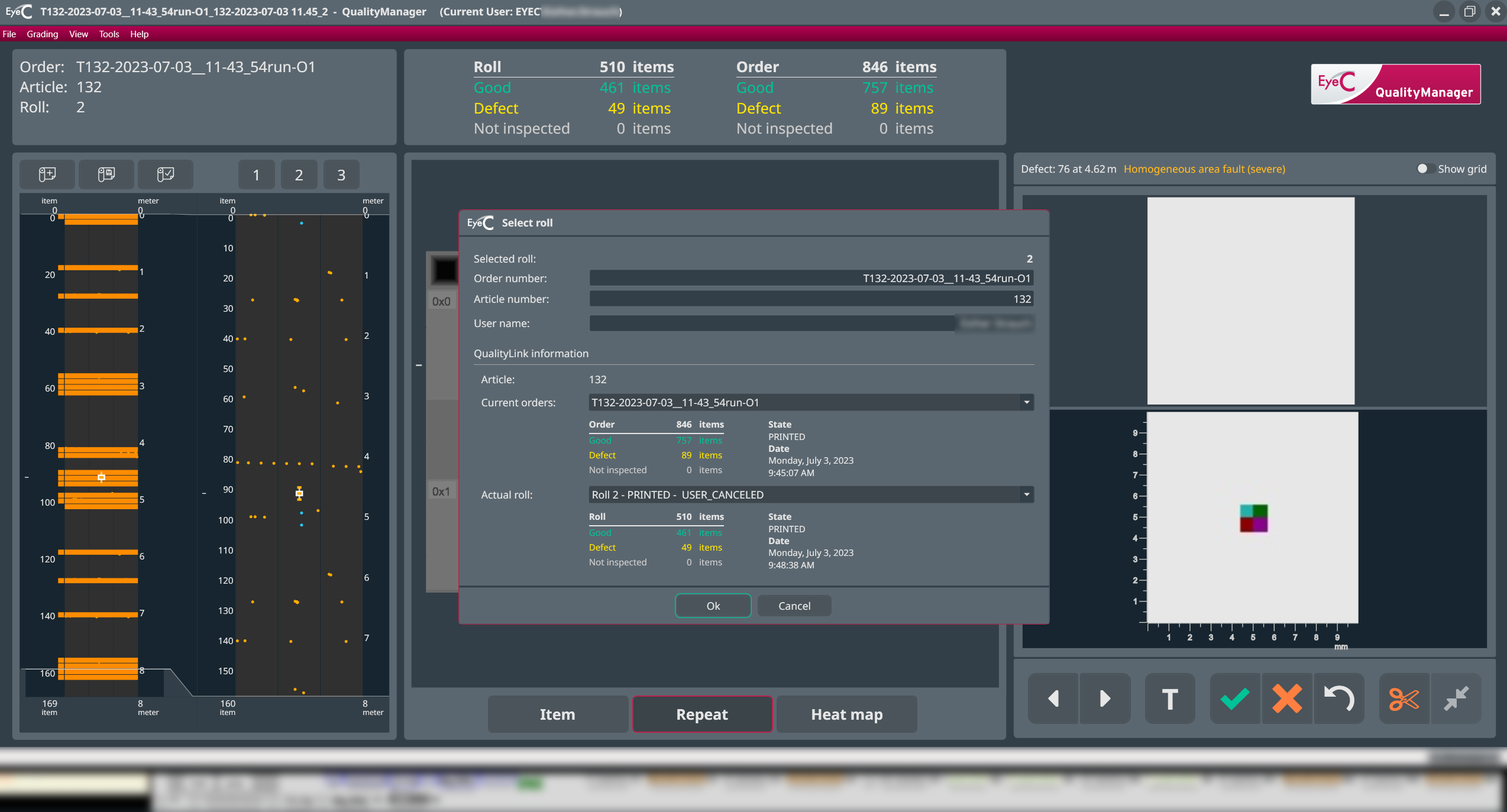Expand the Current orders dropdown
1507x812 pixels.
1027,403
